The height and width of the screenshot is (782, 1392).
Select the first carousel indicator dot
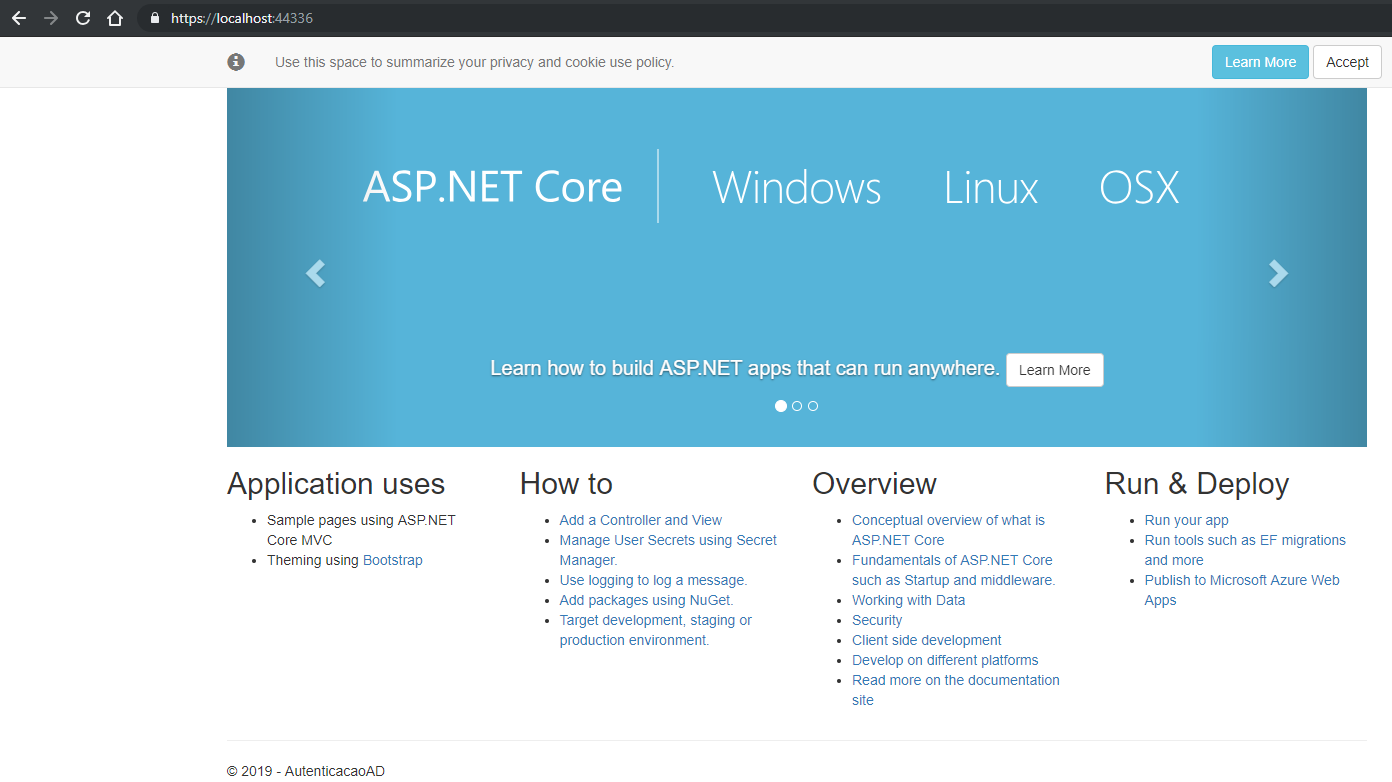(x=781, y=406)
